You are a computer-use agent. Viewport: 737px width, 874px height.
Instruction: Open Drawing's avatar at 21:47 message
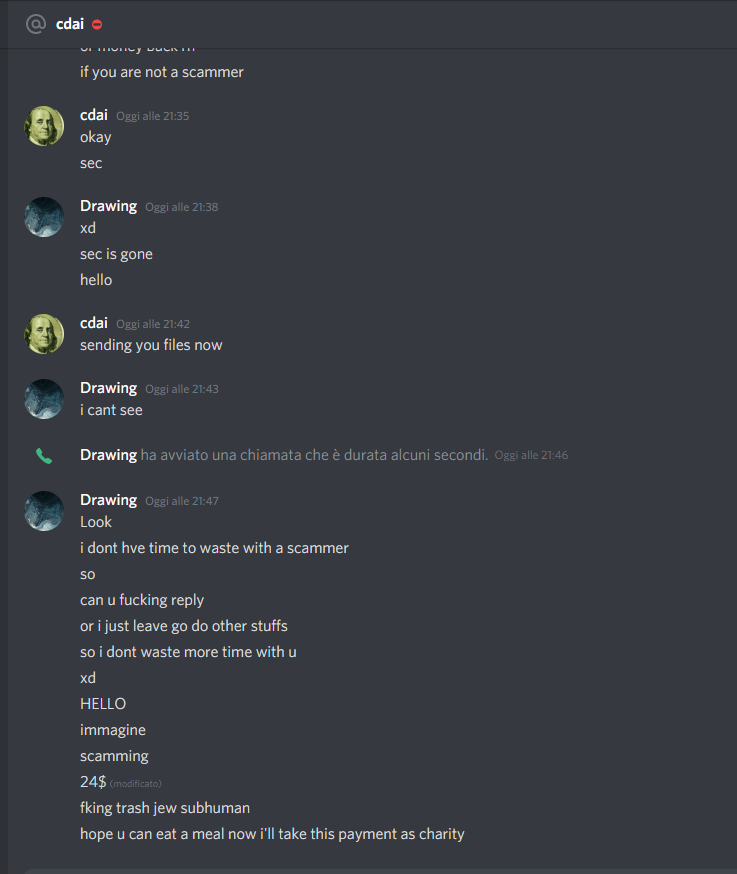[44, 511]
